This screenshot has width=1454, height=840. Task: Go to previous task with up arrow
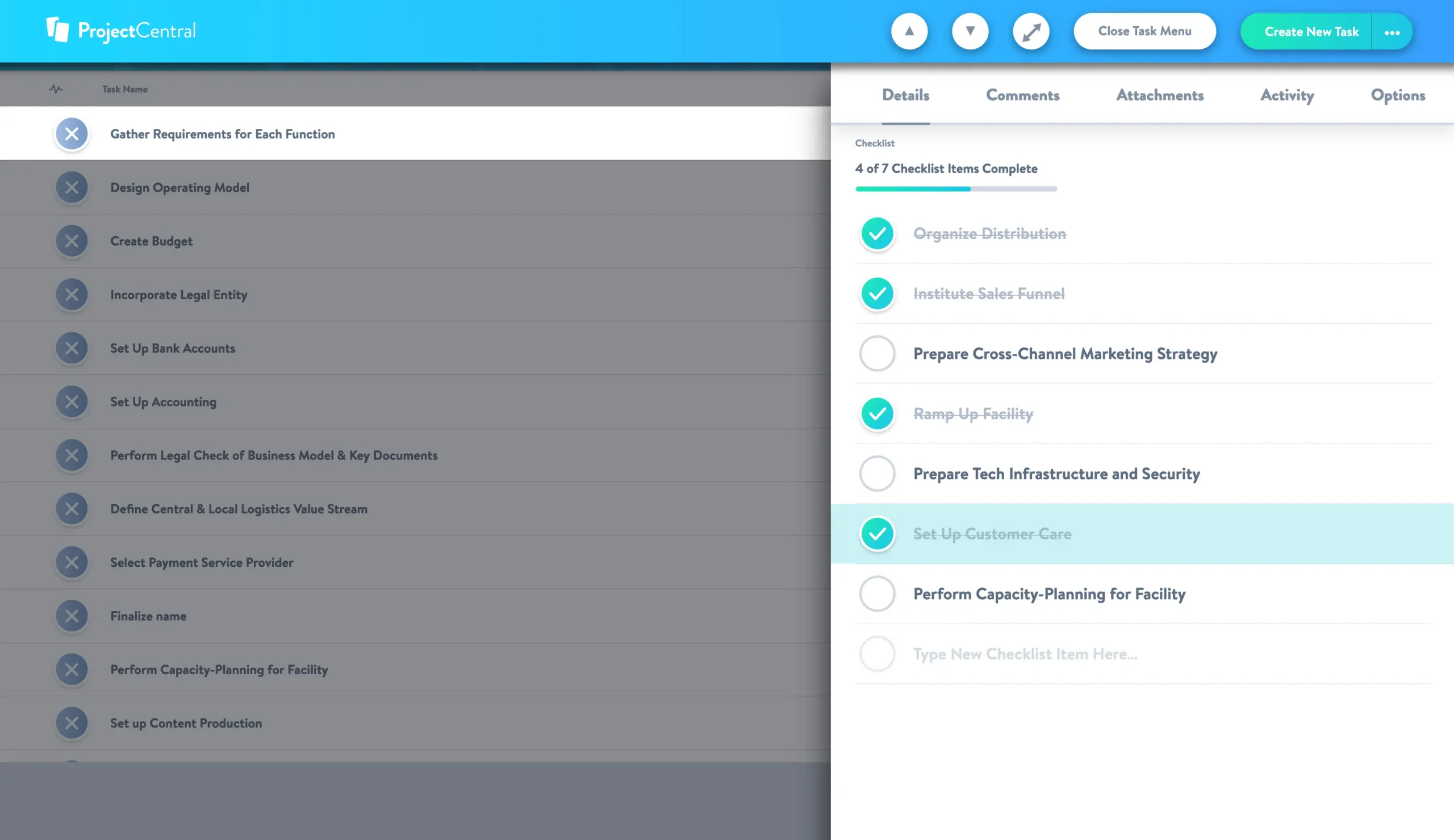tap(909, 31)
